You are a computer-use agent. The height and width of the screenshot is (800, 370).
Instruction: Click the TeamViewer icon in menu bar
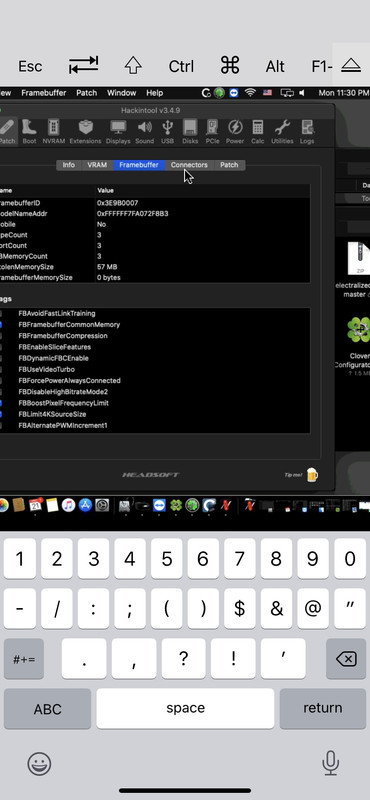point(234,93)
